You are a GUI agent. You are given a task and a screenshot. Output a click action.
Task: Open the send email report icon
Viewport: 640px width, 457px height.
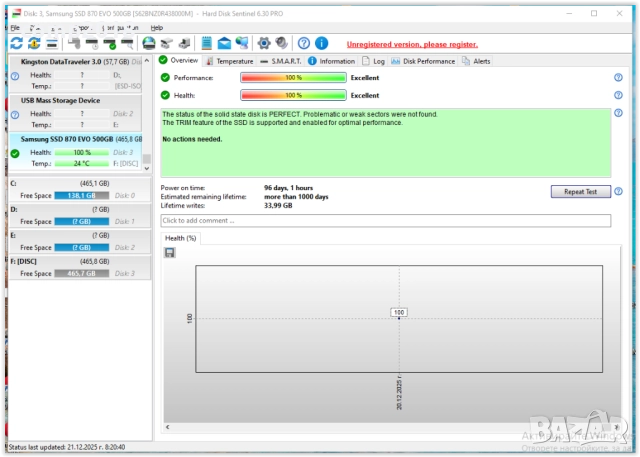point(224,44)
